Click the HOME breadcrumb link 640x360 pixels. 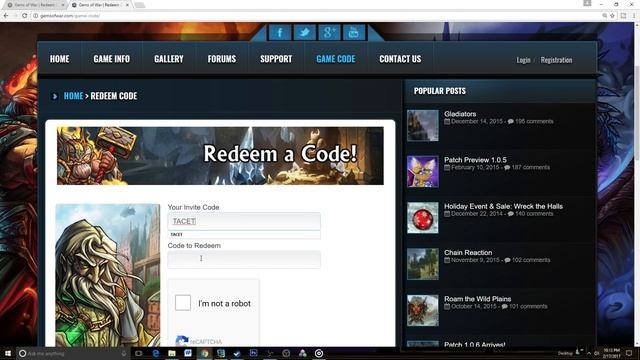click(x=73, y=96)
